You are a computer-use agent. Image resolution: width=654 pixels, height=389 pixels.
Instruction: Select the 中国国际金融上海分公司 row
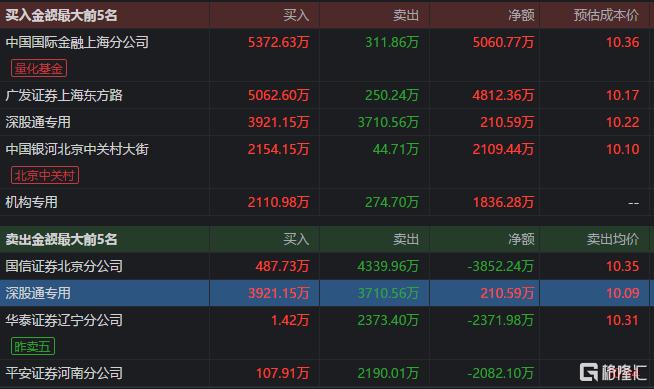pos(327,55)
